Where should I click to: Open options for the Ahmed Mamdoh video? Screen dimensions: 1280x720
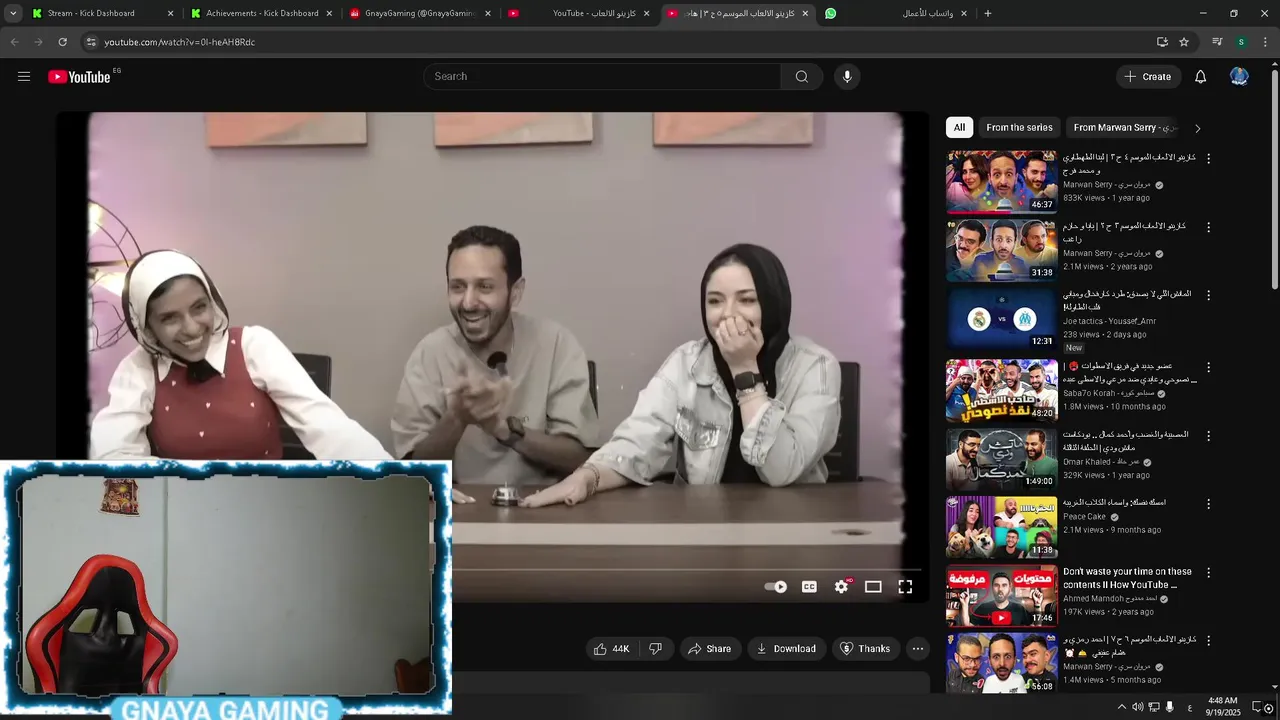pyautogui.click(x=1208, y=573)
